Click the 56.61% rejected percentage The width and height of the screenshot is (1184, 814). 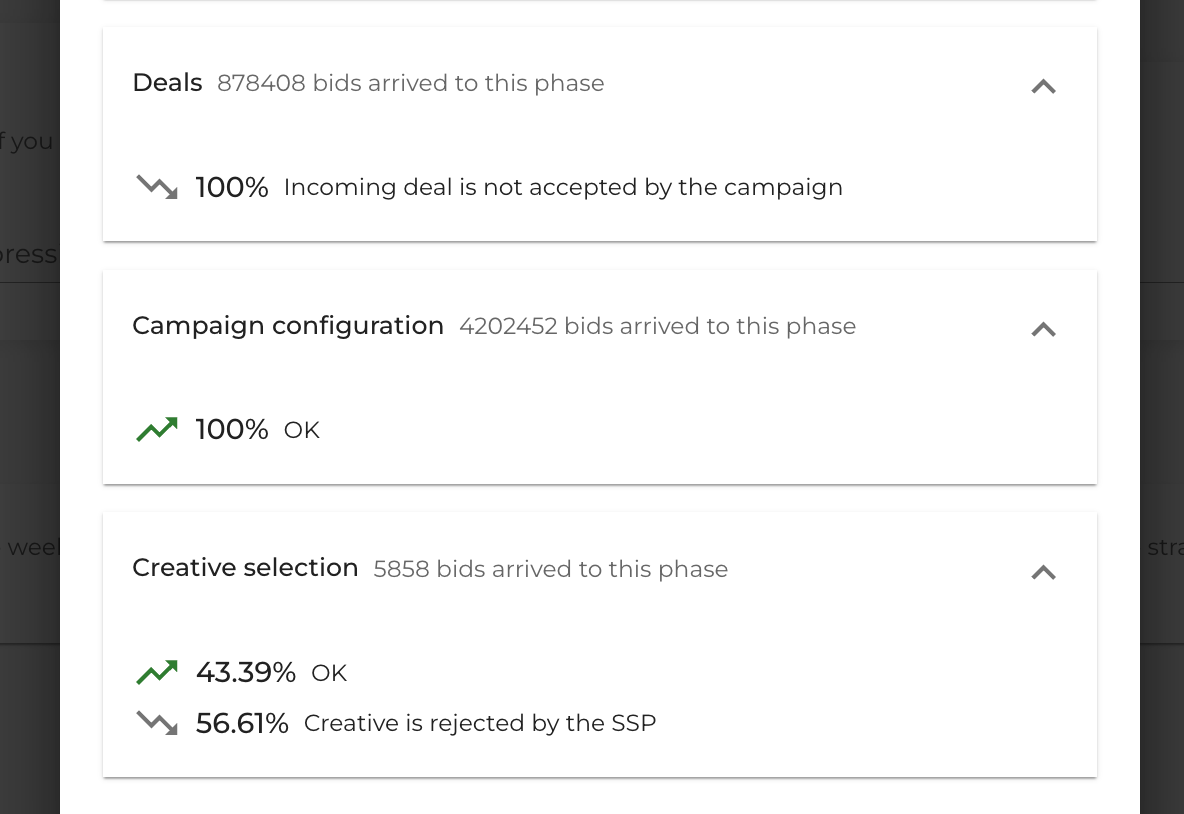242,724
